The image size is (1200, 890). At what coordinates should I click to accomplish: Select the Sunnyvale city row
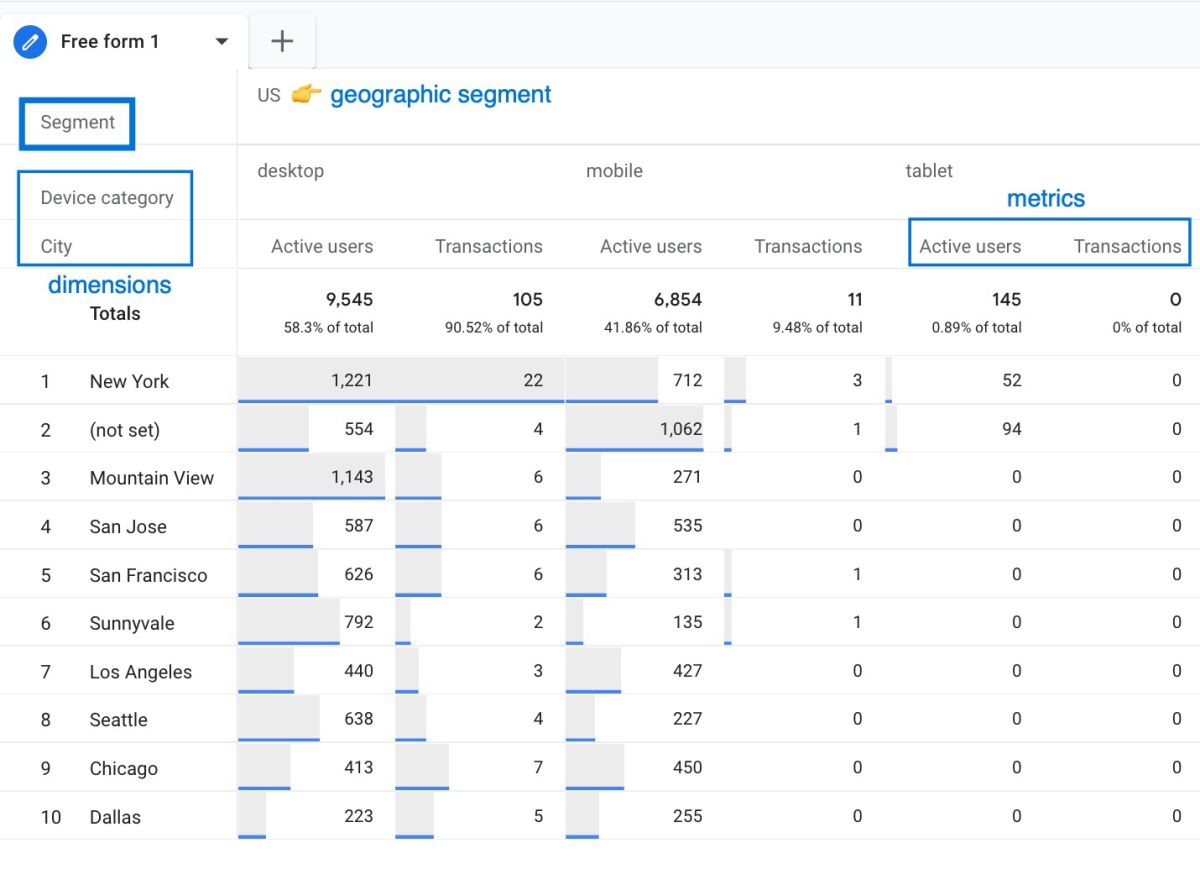pyautogui.click(x=132, y=623)
